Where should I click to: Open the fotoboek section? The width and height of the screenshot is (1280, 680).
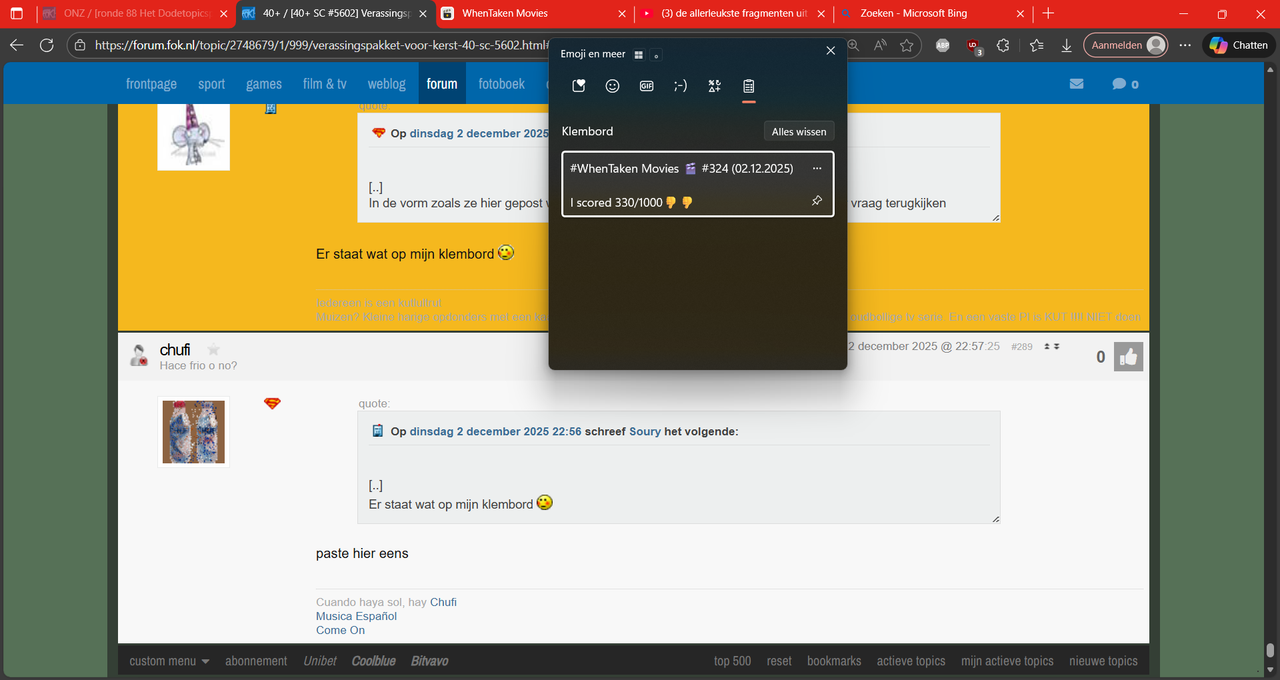(x=501, y=84)
